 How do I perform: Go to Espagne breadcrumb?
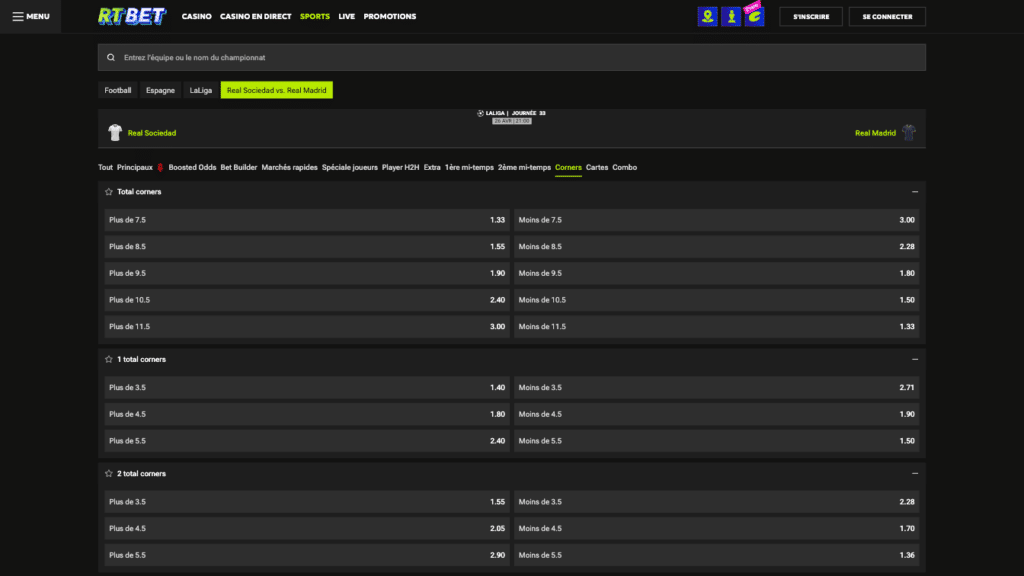click(160, 90)
